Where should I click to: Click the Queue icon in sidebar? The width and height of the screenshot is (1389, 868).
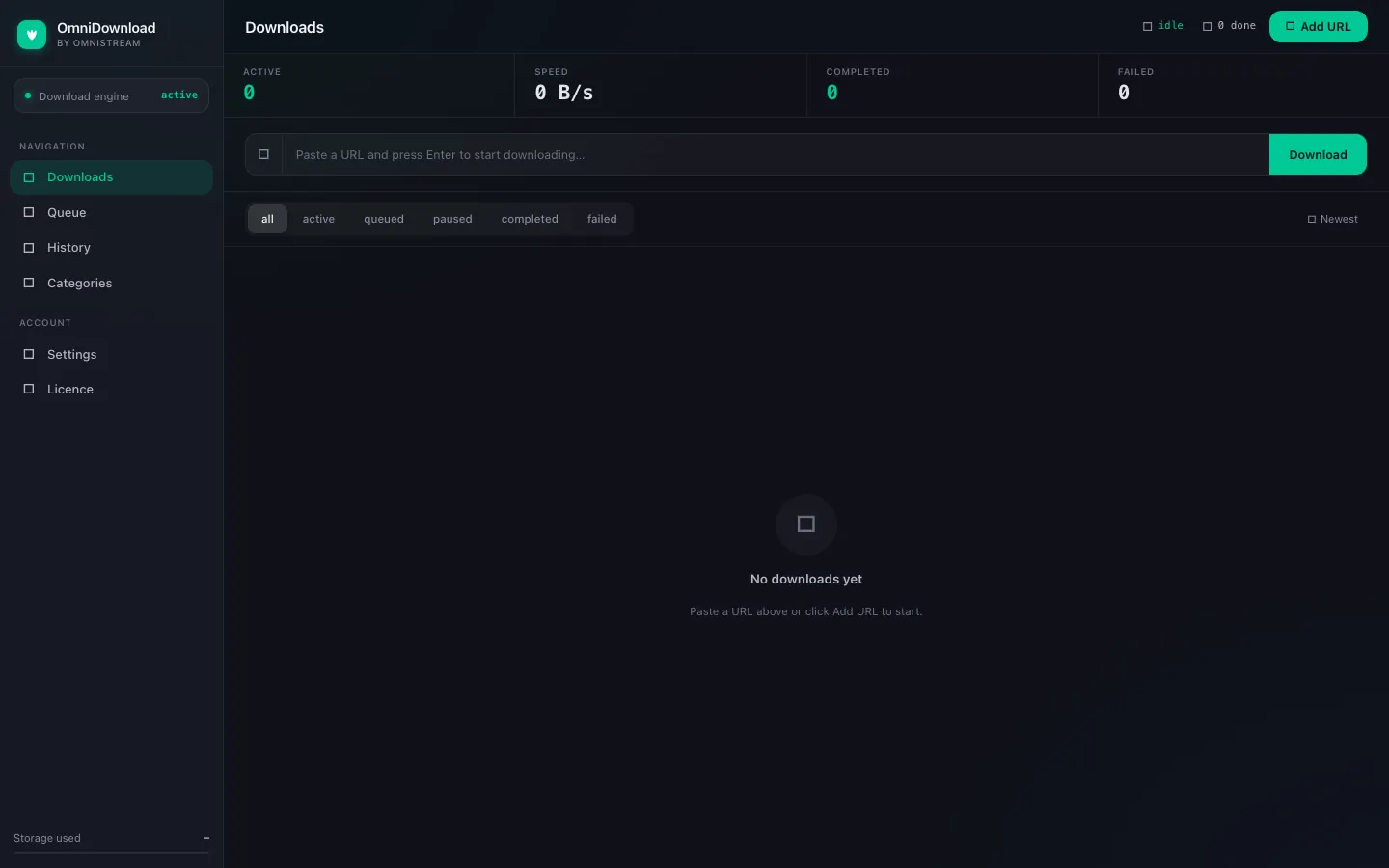[29, 212]
